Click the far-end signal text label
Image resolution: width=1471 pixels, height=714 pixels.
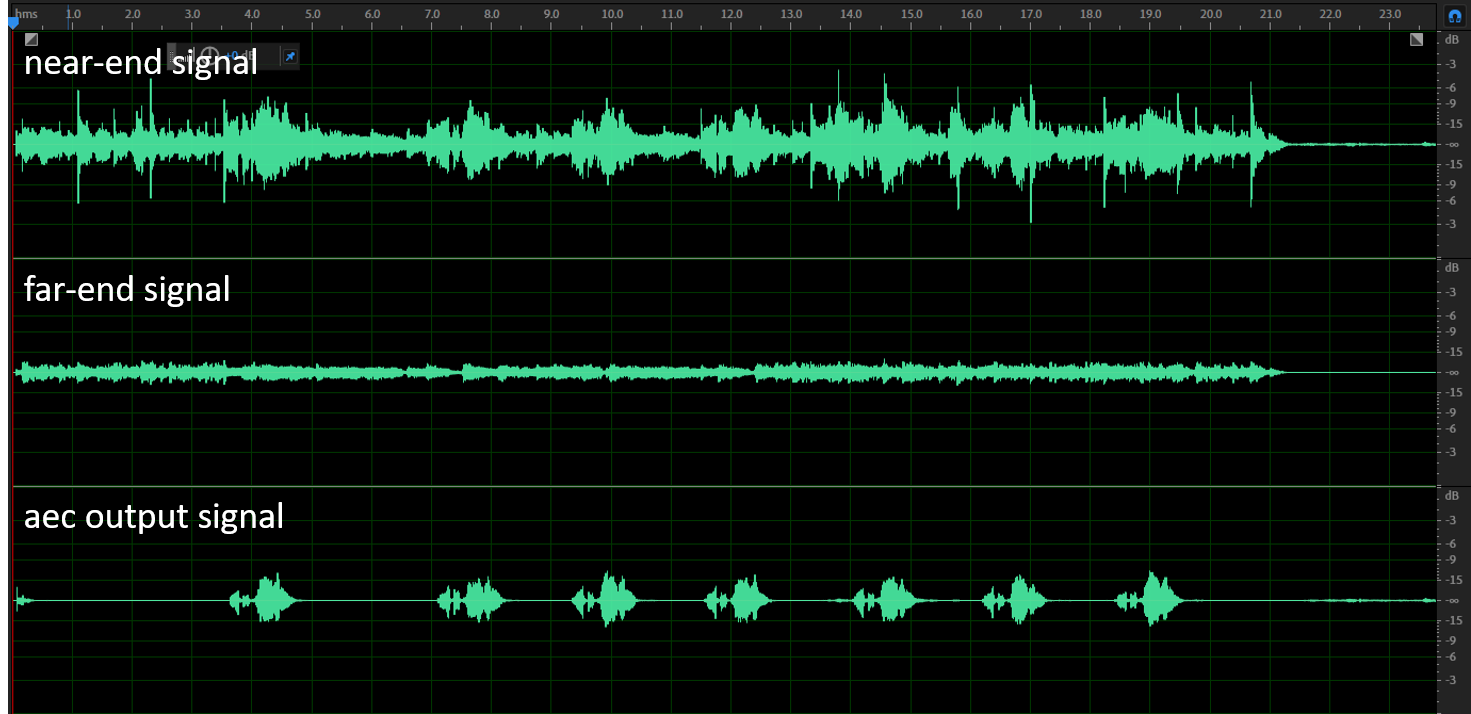point(127,290)
